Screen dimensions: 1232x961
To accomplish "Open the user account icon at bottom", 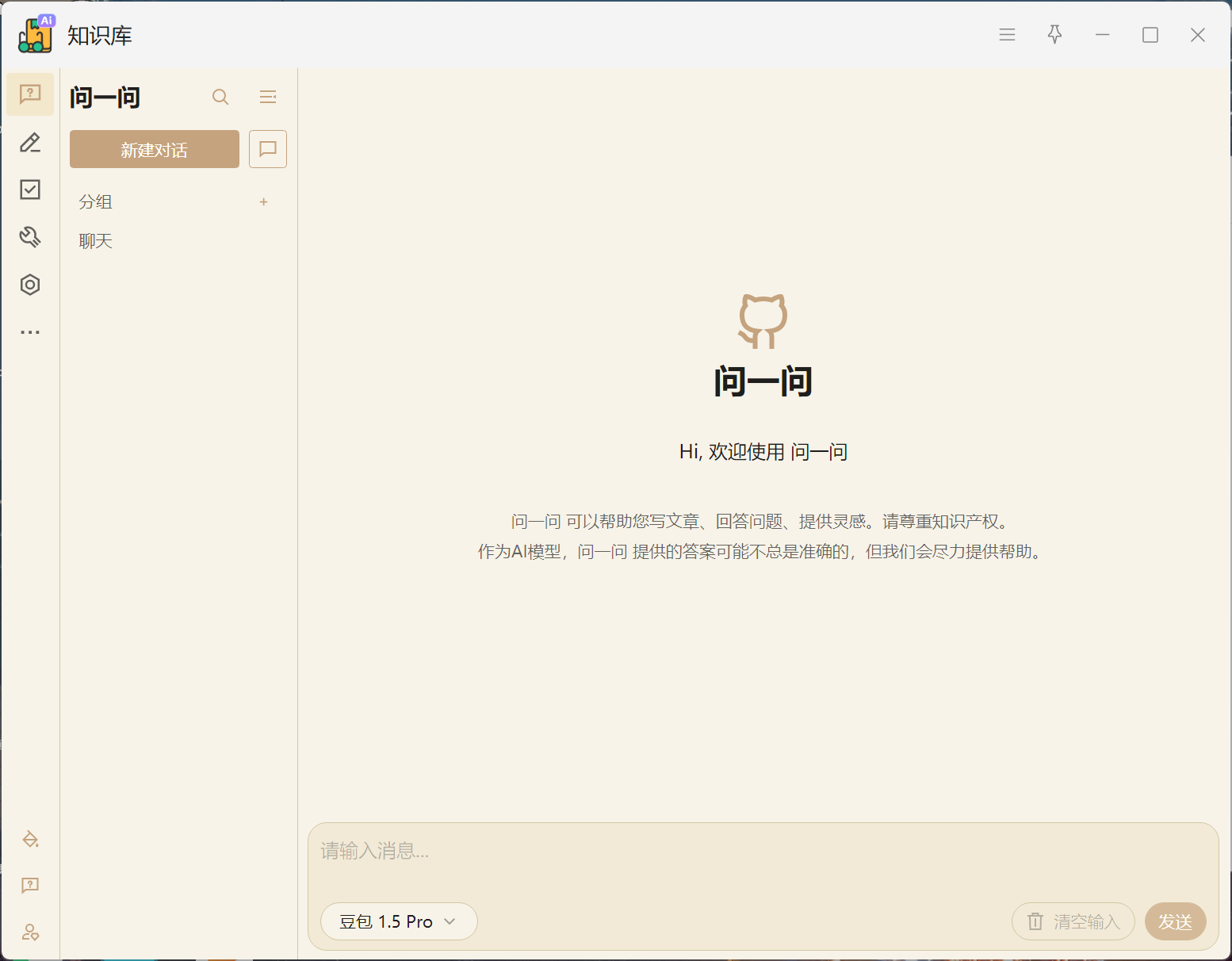I will [x=30, y=932].
